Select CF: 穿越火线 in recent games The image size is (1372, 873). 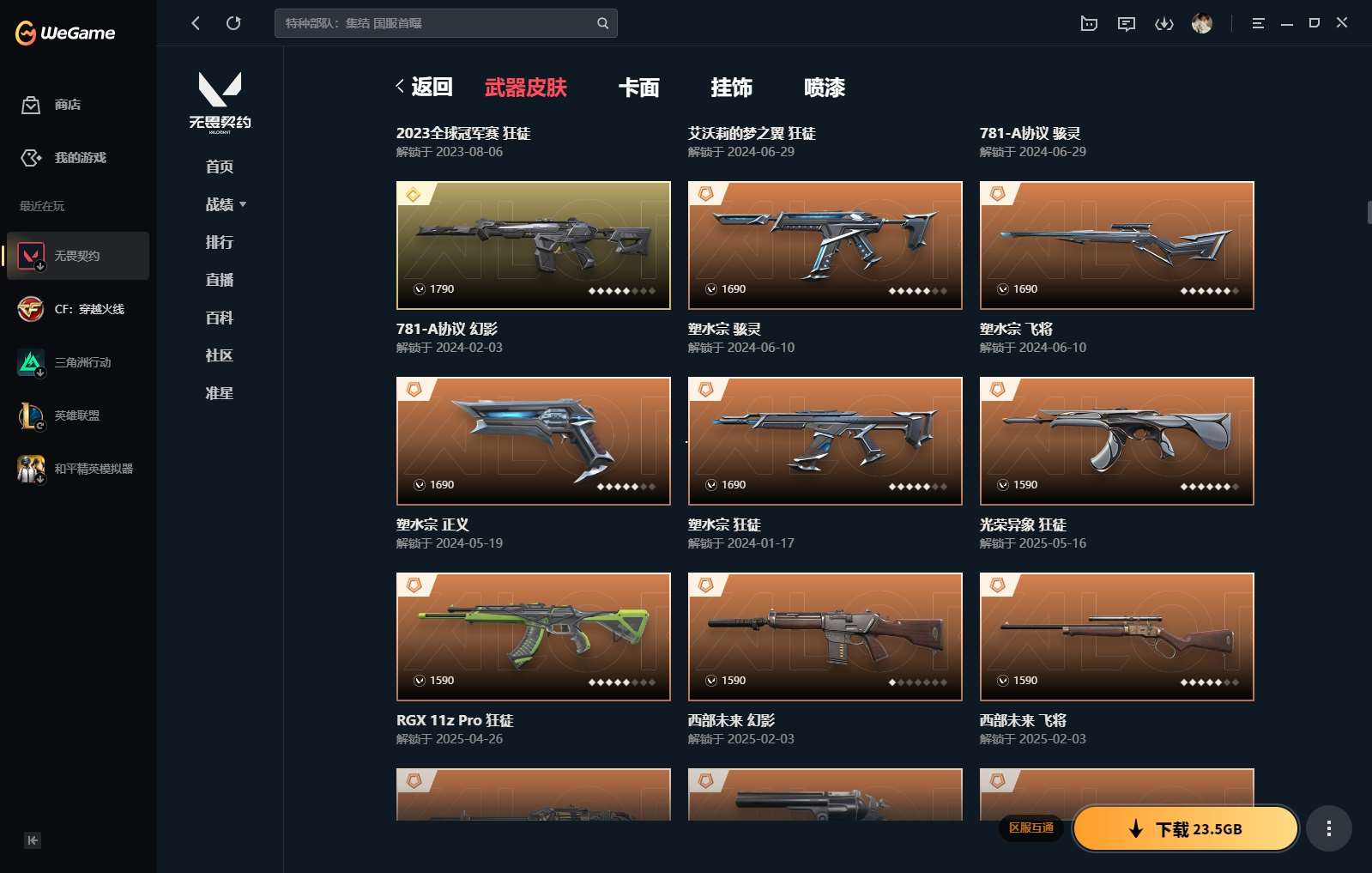click(x=77, y=309)
